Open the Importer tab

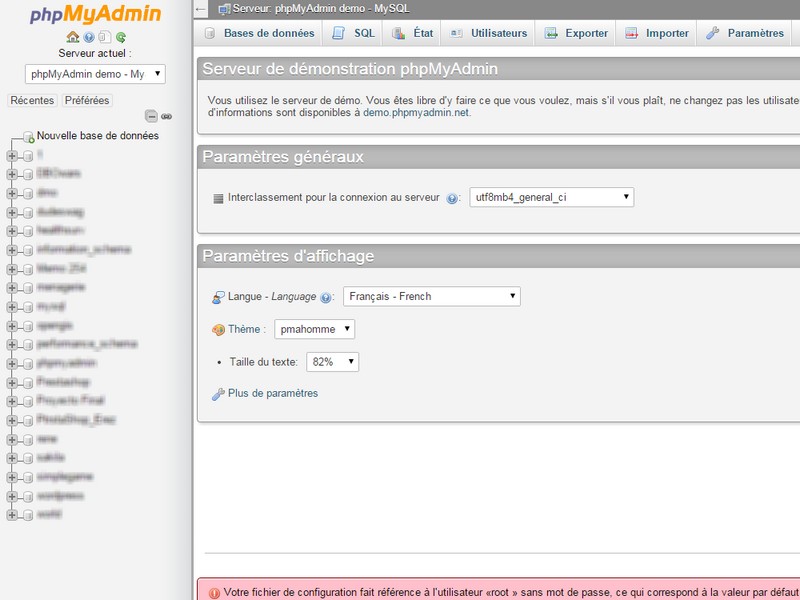click(657, 33)
